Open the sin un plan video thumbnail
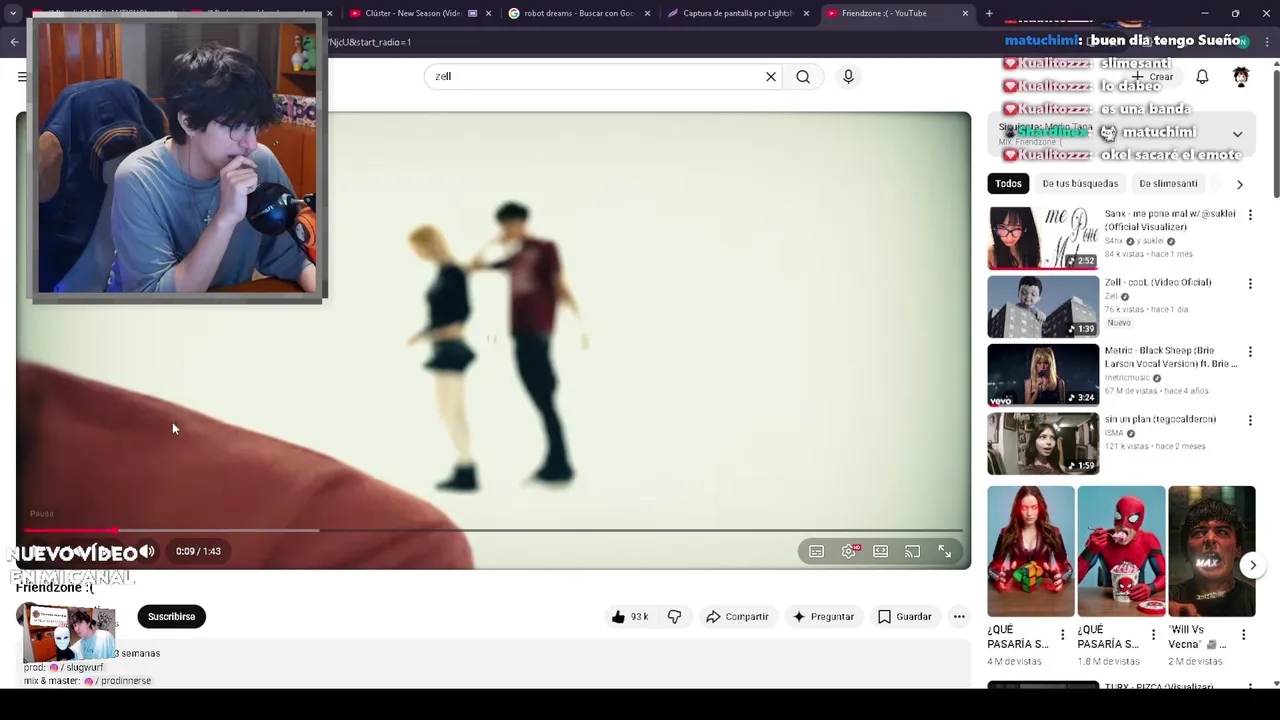 (1043, 444)
